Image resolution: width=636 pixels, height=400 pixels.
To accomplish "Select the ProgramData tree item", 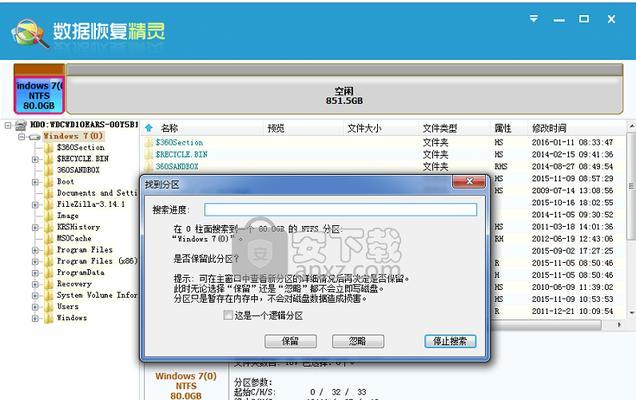I will click(x=80, y=272).
